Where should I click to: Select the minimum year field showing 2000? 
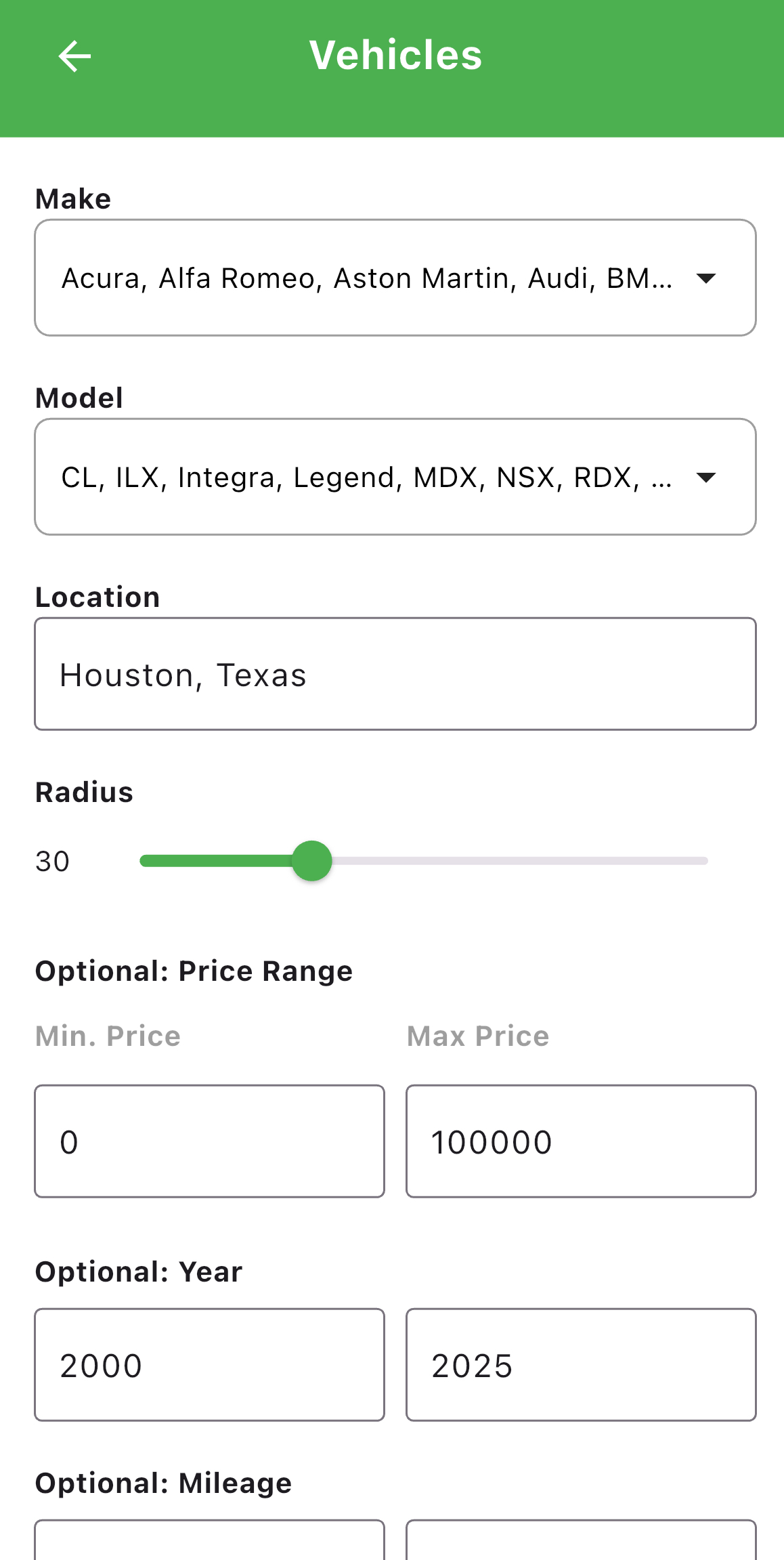tap(209, 1365)
